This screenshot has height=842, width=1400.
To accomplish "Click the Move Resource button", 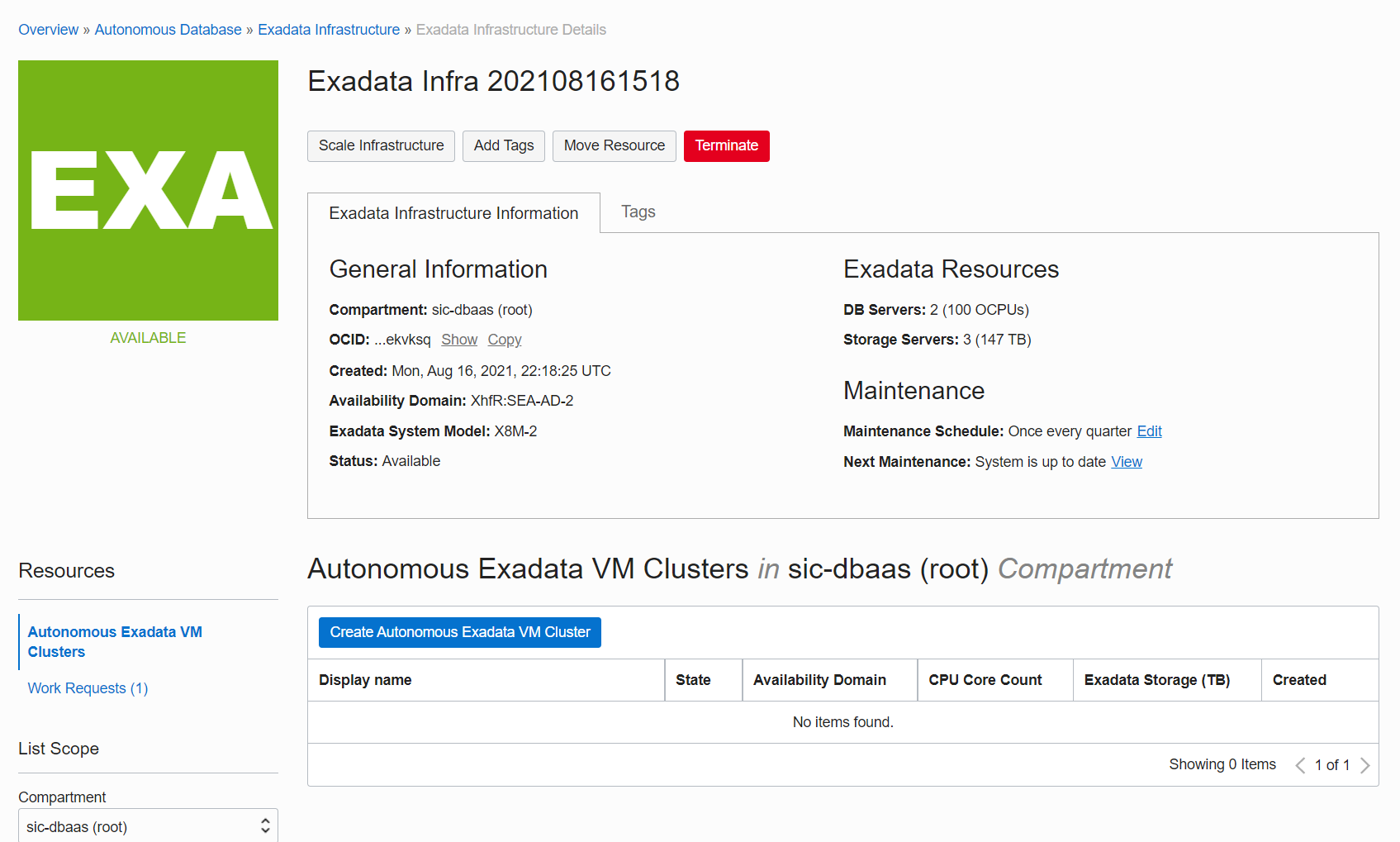I will [x=615, y=146].
